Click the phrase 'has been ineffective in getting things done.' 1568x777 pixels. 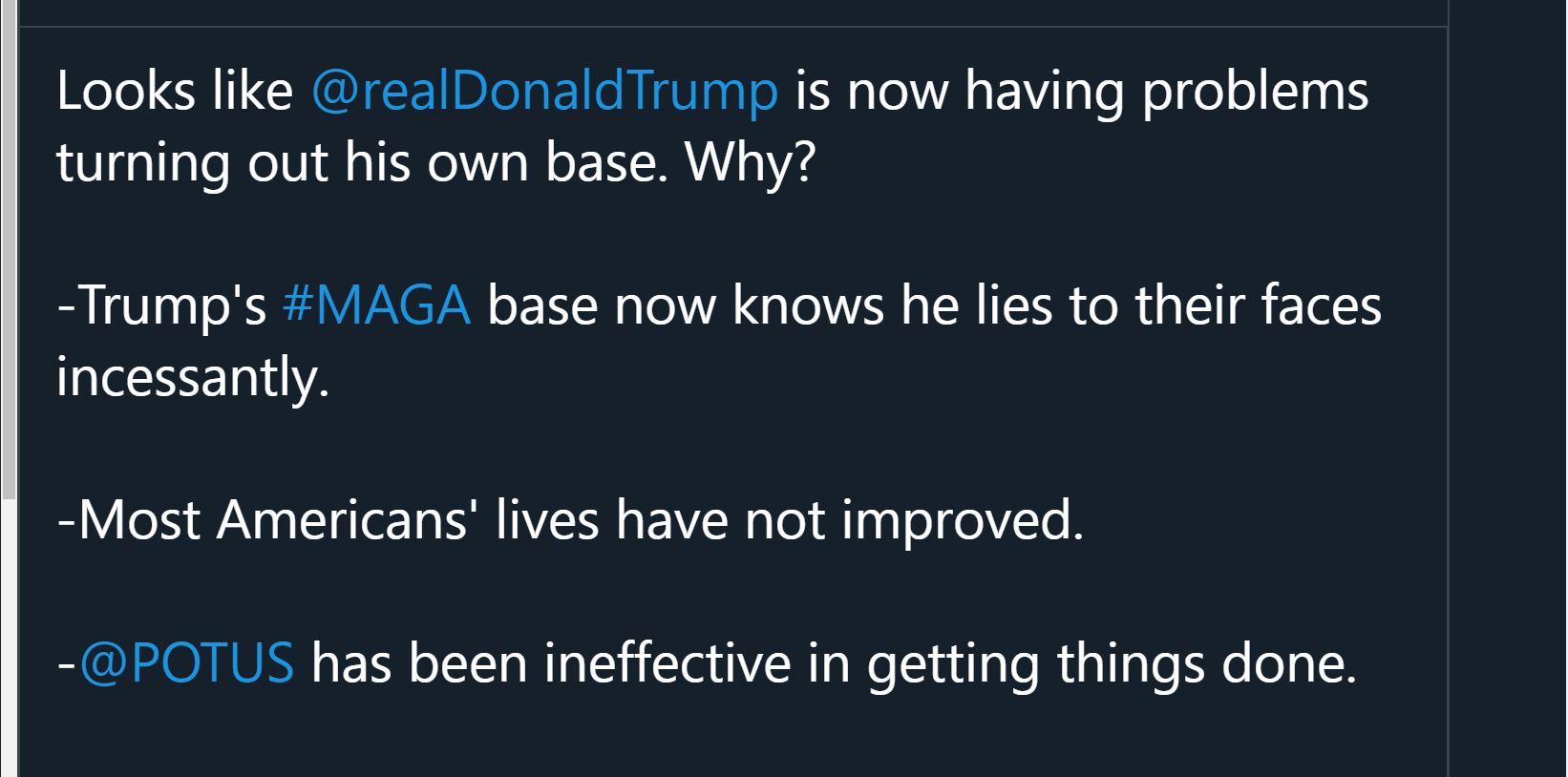834,663
